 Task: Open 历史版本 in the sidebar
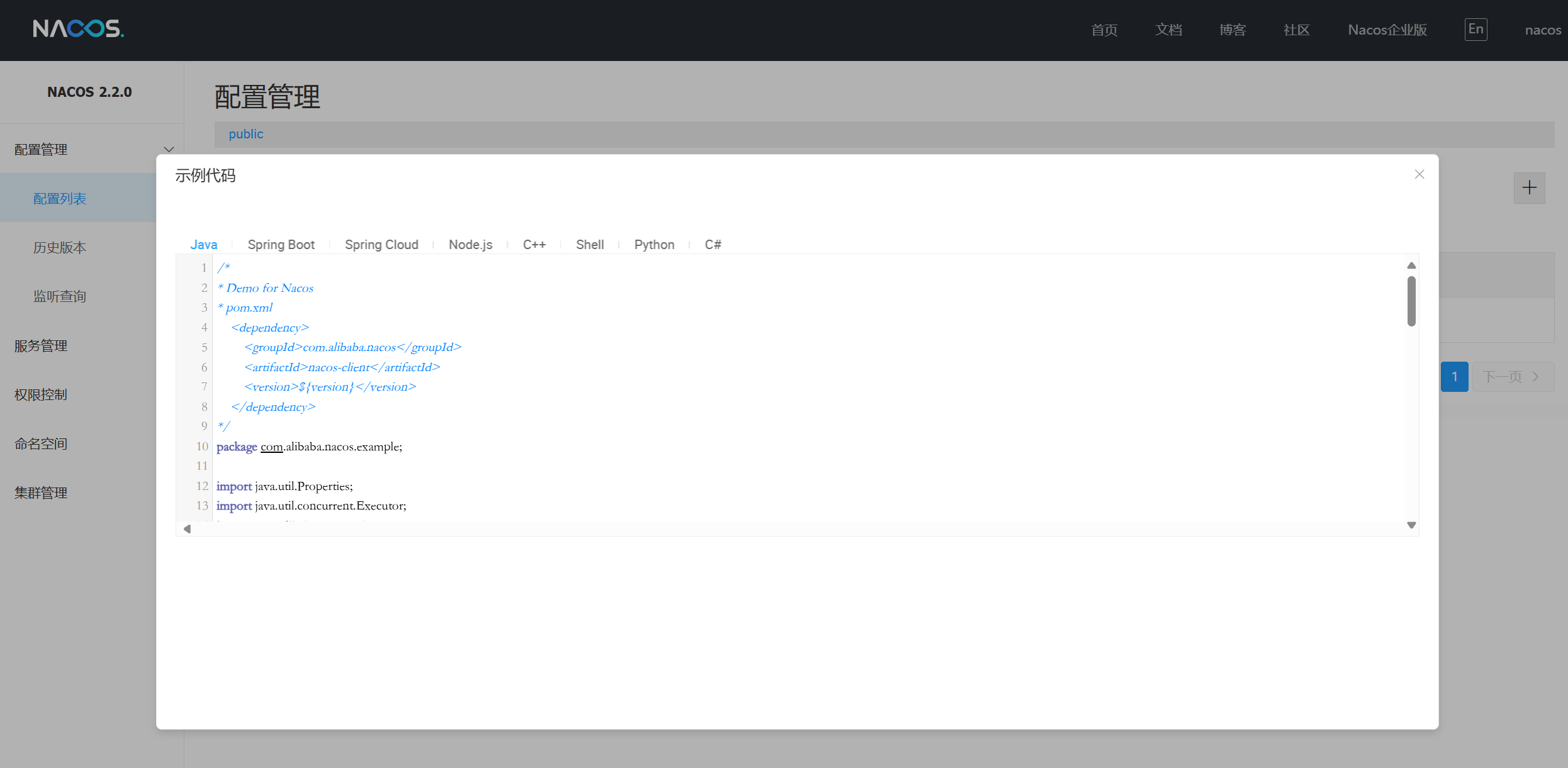coord(60,248)
